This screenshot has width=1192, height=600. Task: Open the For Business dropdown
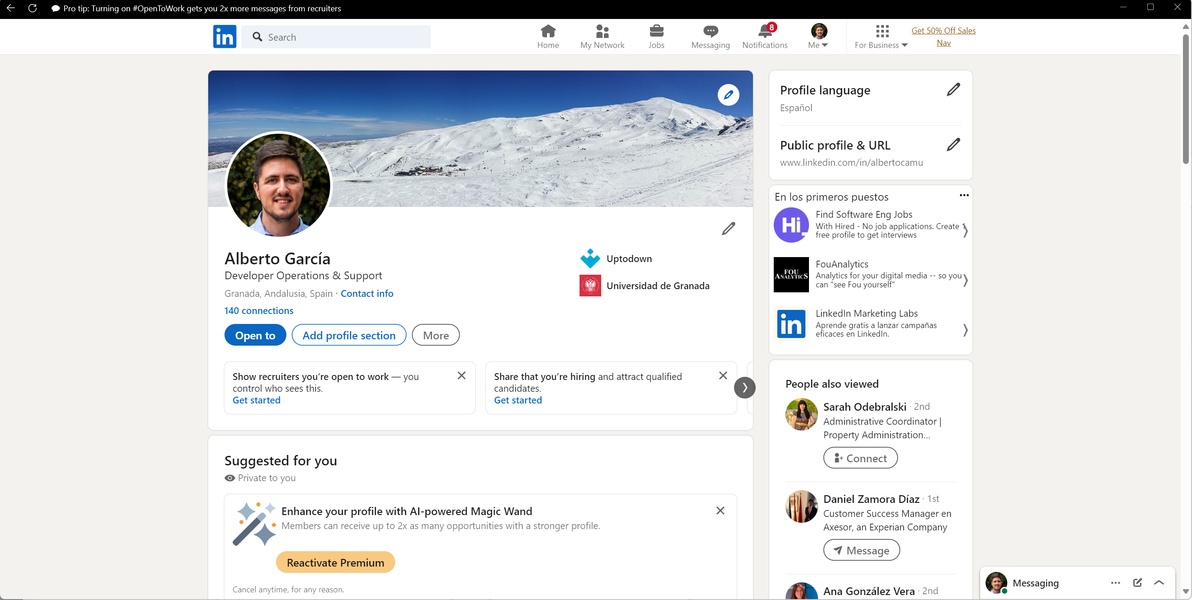881,37
